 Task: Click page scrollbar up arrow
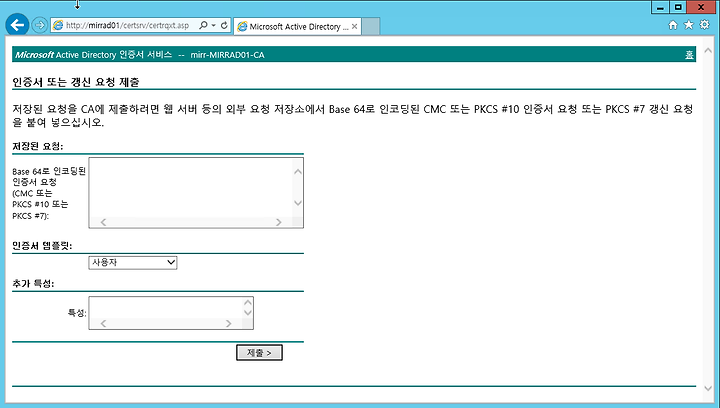tap(708, 50)
